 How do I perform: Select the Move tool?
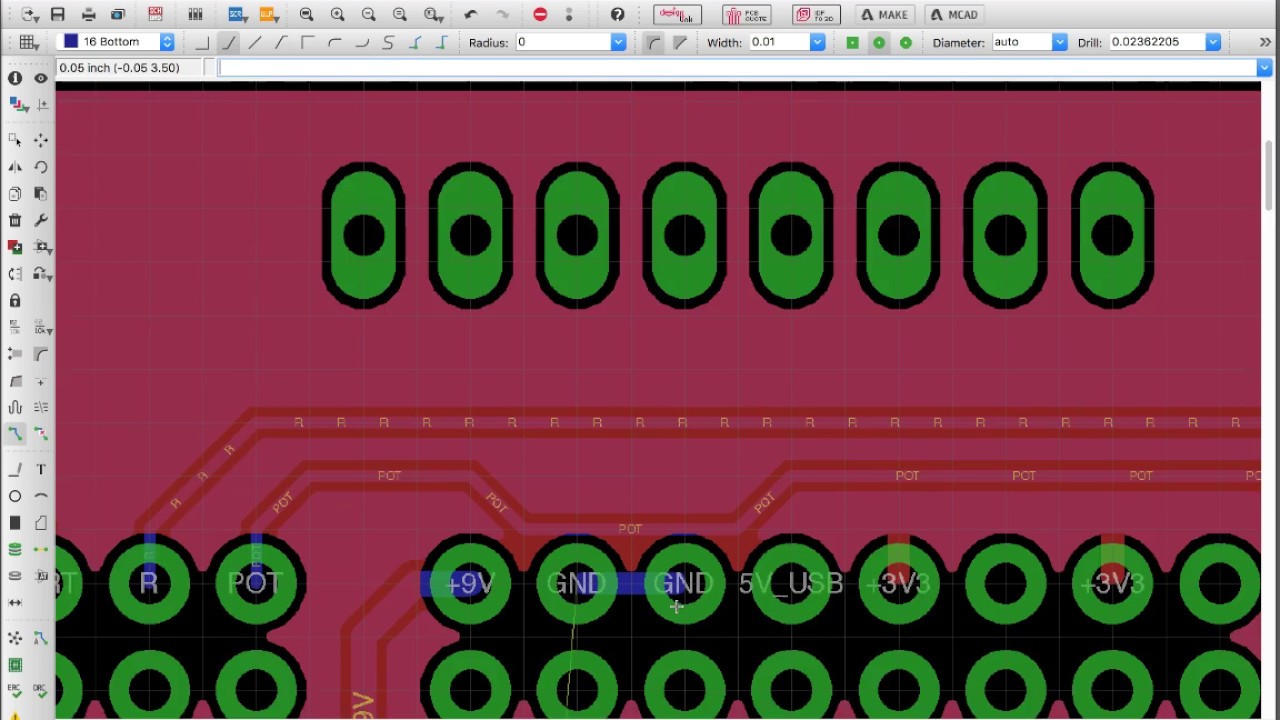[x=41, y=140]
